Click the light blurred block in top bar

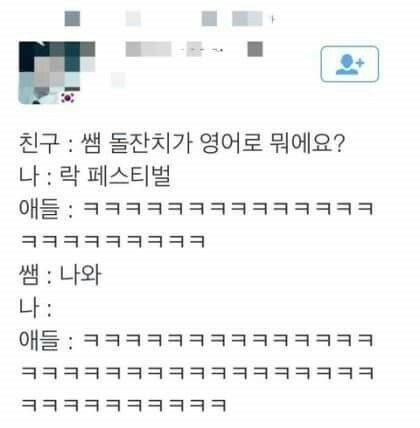pyautogui.click(x=133, y=18)
